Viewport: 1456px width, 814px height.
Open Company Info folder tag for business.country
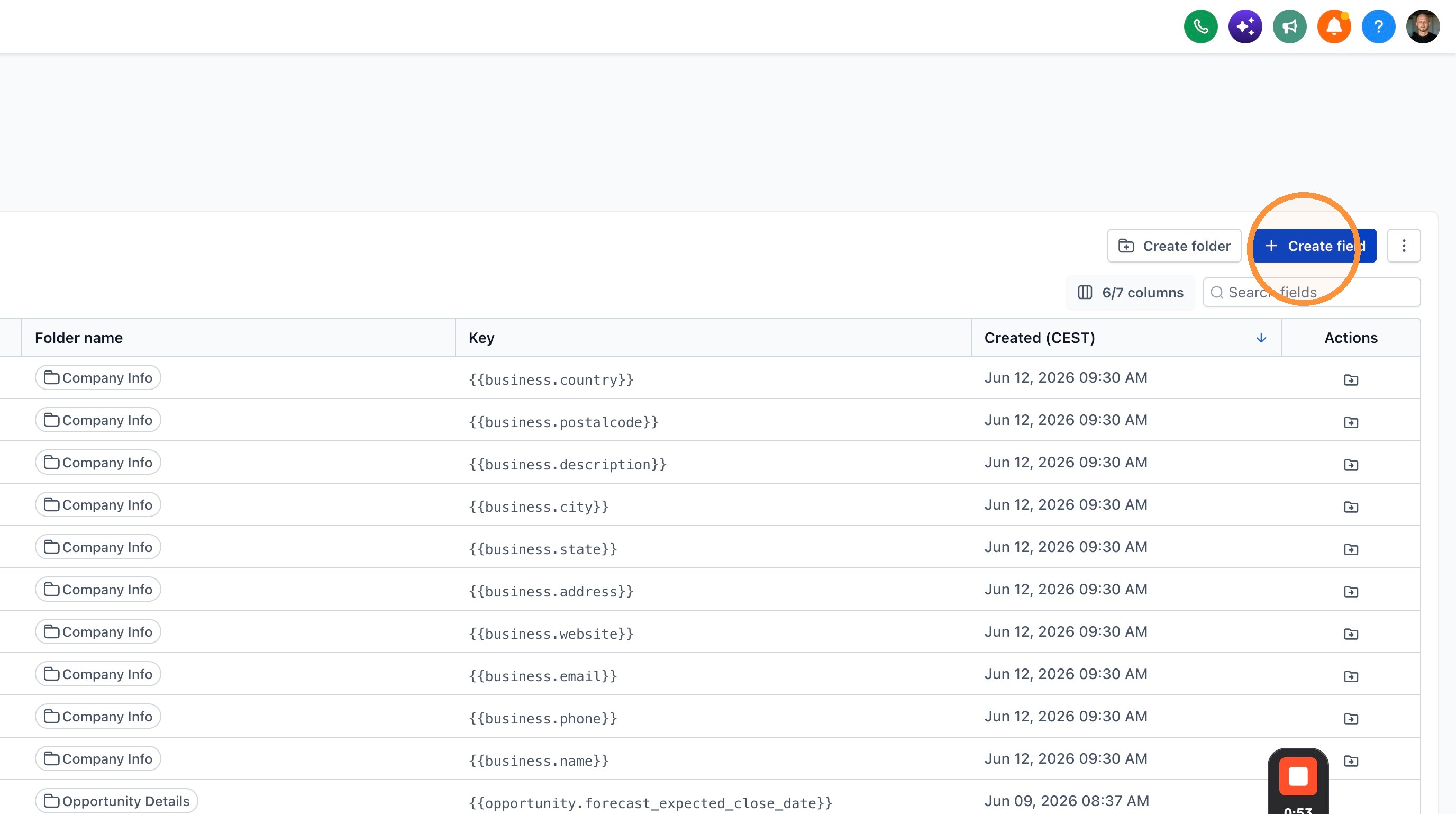click(98, 377)
